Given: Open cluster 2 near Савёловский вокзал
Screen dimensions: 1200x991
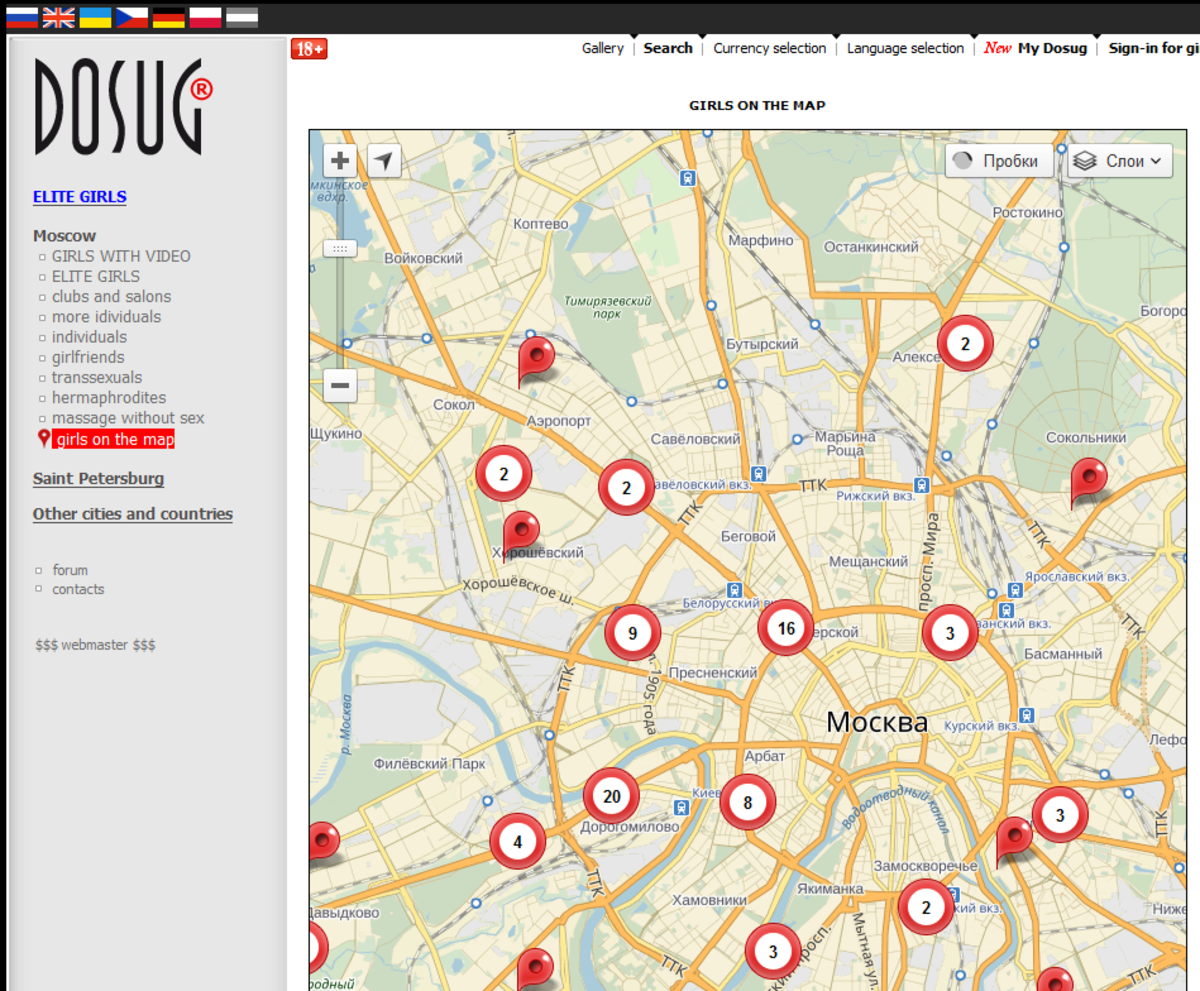Looking at the screenshot, I should tap(626, 488).
